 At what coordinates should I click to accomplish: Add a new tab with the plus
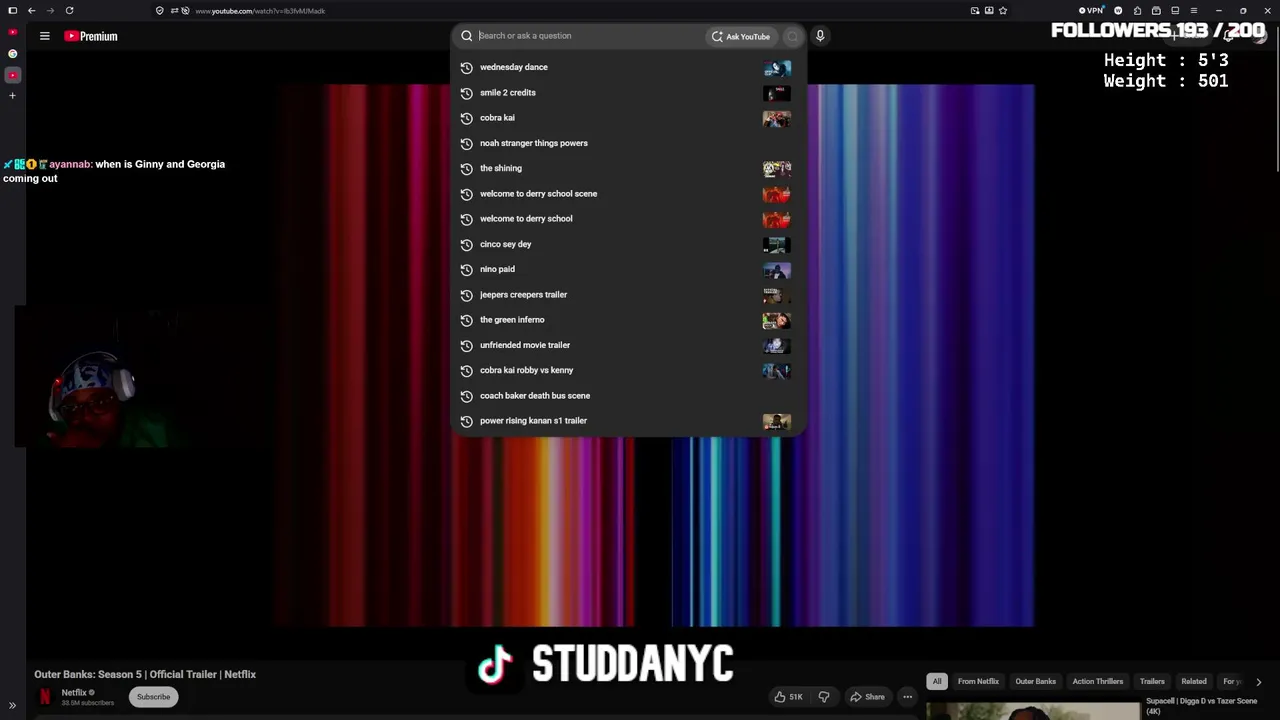pyautogui.click(x=12, y=96)
